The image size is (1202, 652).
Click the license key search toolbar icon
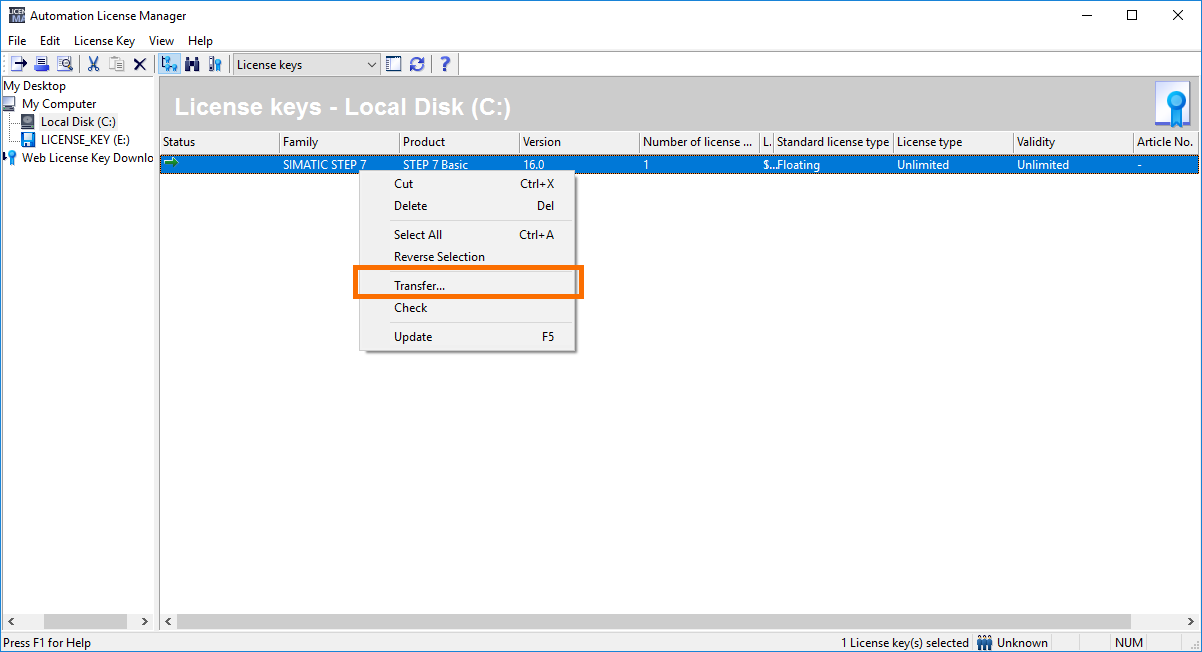[215, 64]
